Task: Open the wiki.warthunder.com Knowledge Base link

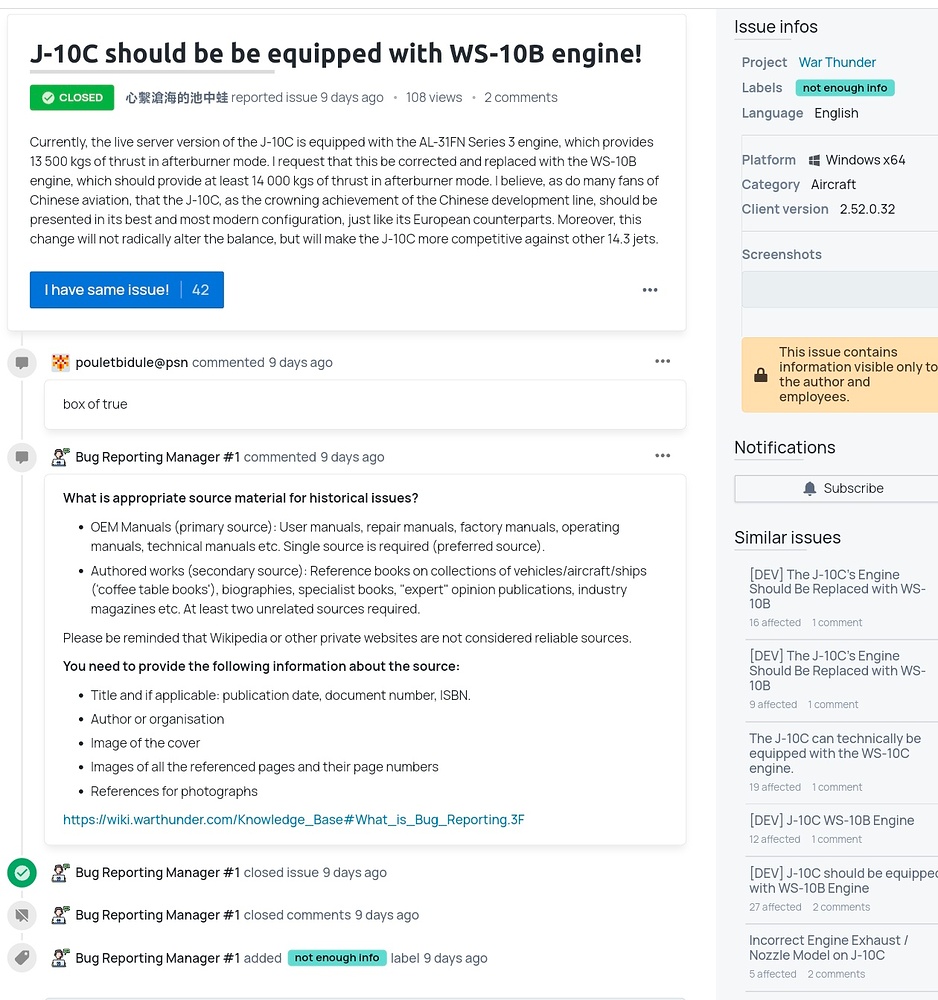Action: tap(293, 820)
